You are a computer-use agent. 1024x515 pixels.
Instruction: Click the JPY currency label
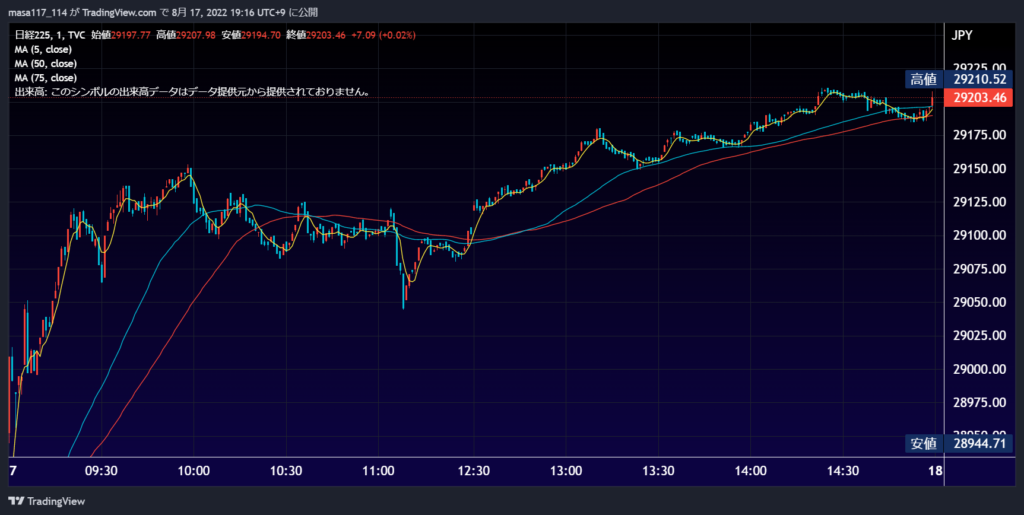963,36
